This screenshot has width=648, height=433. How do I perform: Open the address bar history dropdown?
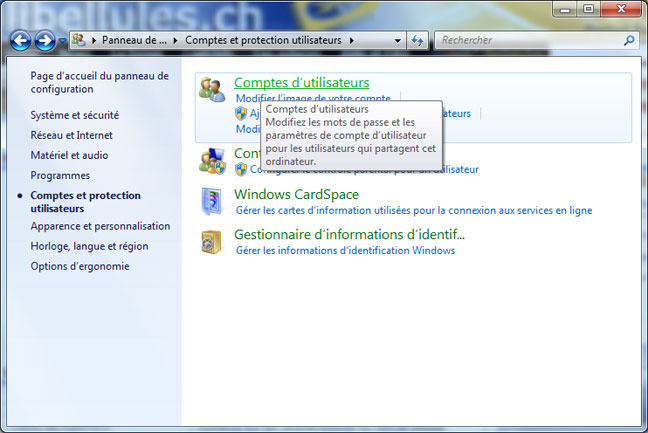coord(398,40)
